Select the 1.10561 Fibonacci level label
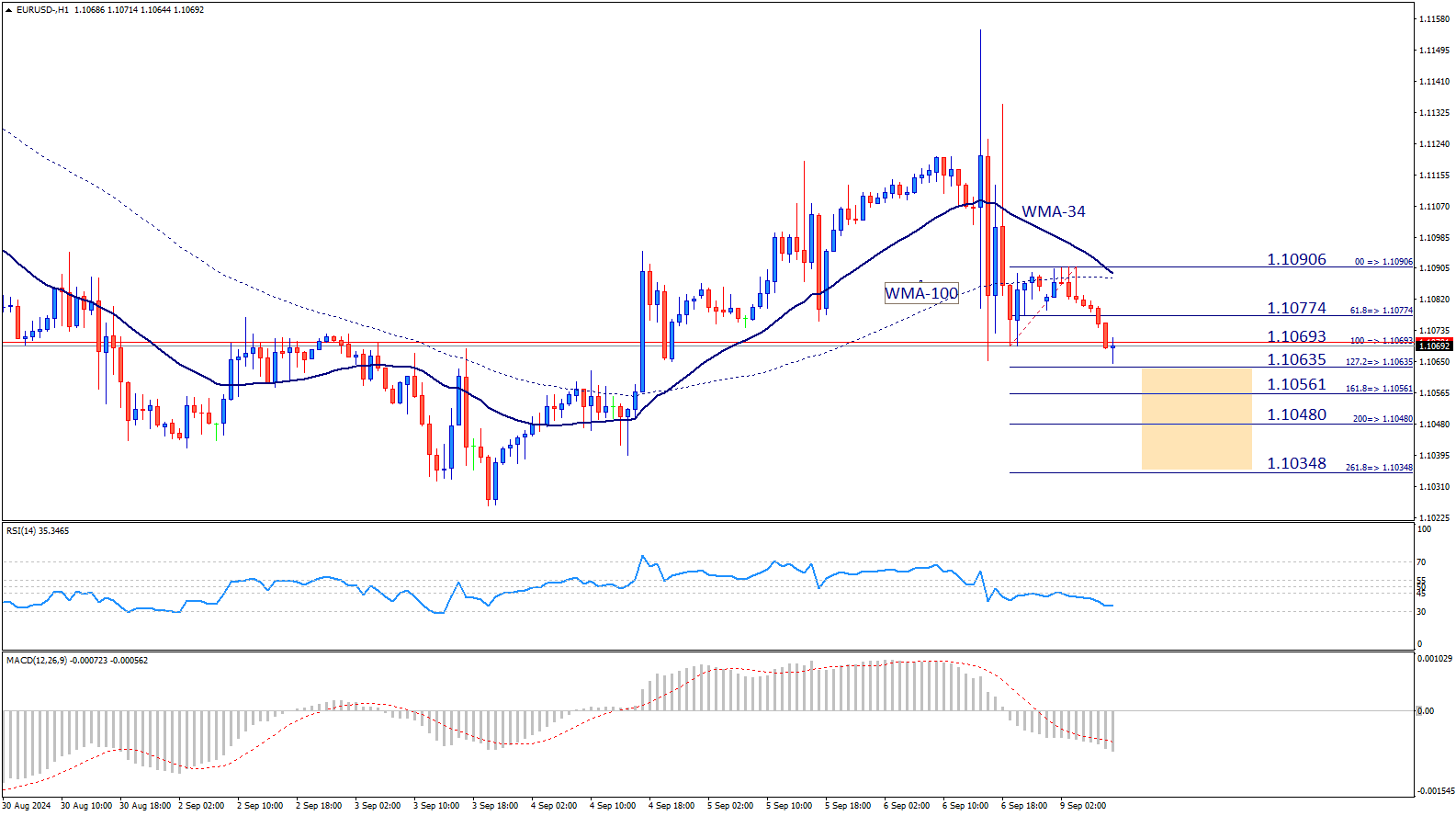The image size is (1456, 816). click(1296, 384)
